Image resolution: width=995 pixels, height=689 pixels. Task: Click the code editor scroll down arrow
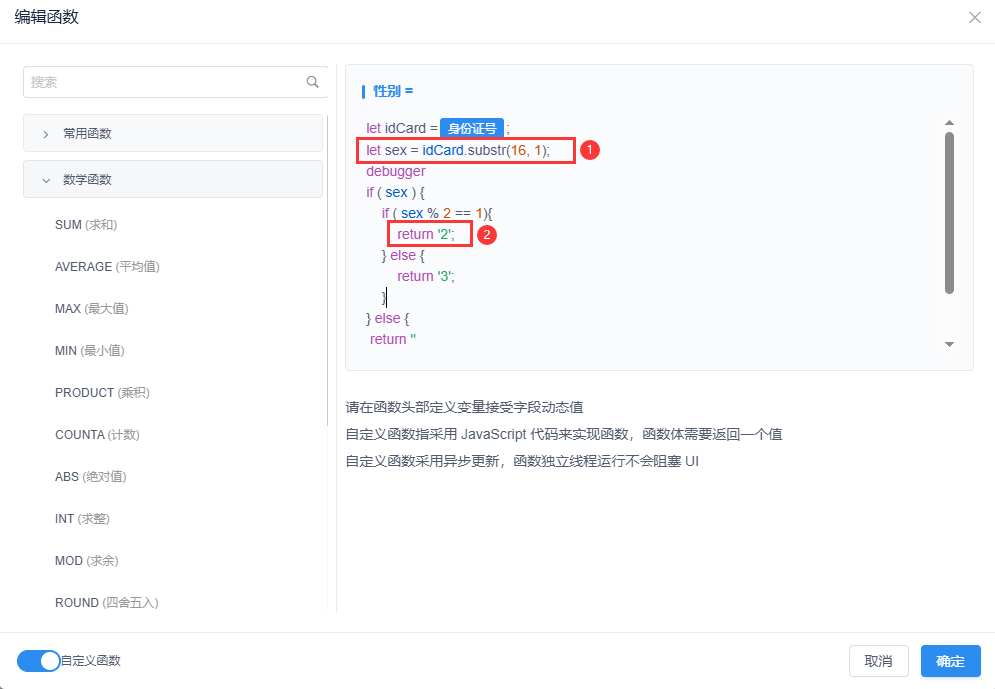(x=949, y=344)
